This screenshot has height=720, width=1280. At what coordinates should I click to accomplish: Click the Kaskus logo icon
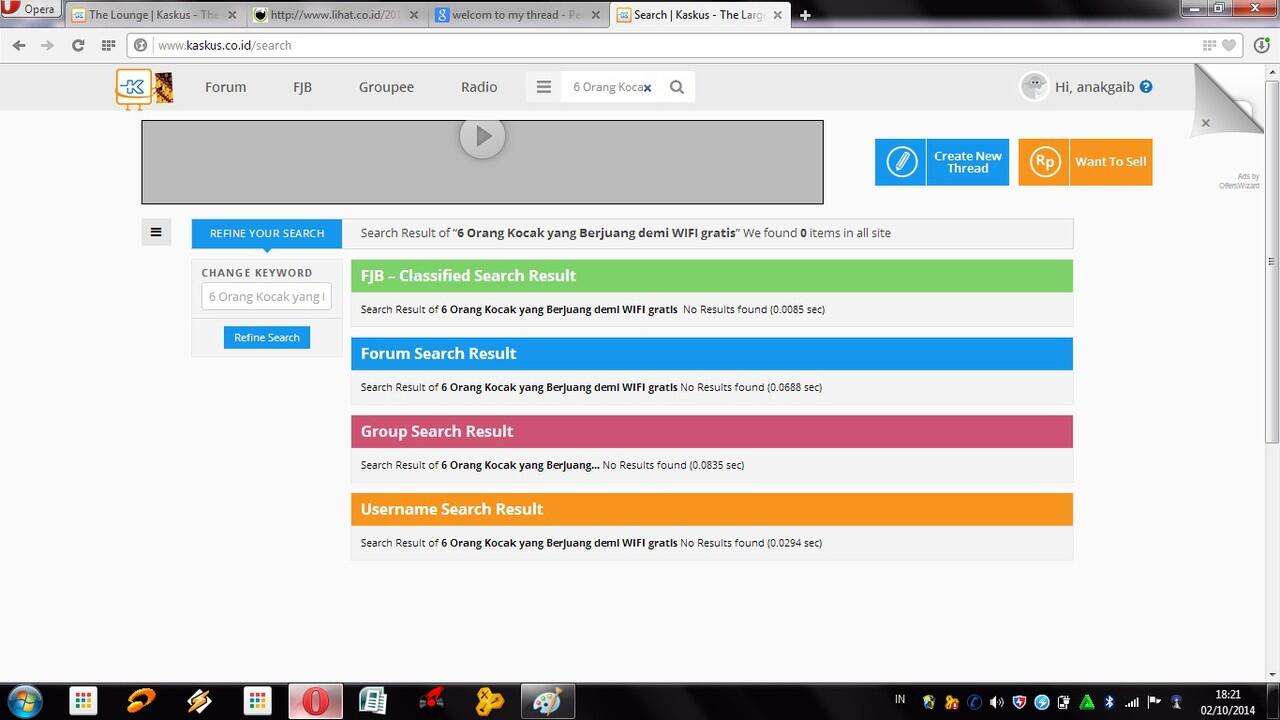point(133,88)
